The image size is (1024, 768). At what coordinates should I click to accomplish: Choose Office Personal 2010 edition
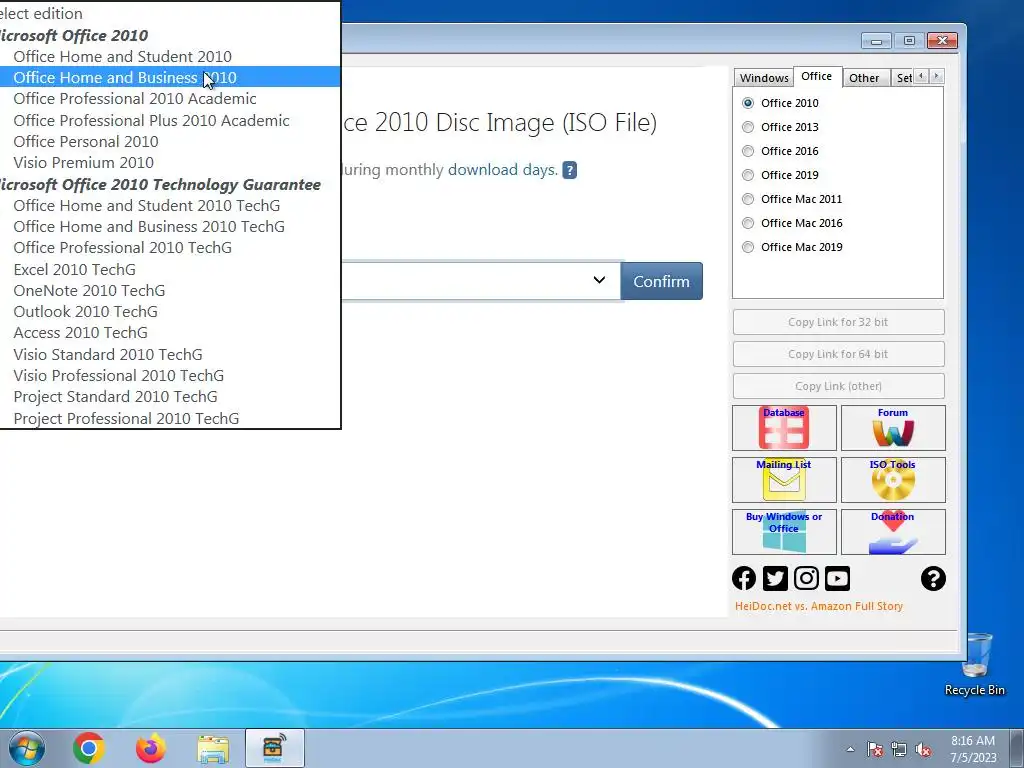tap(170, 141)
